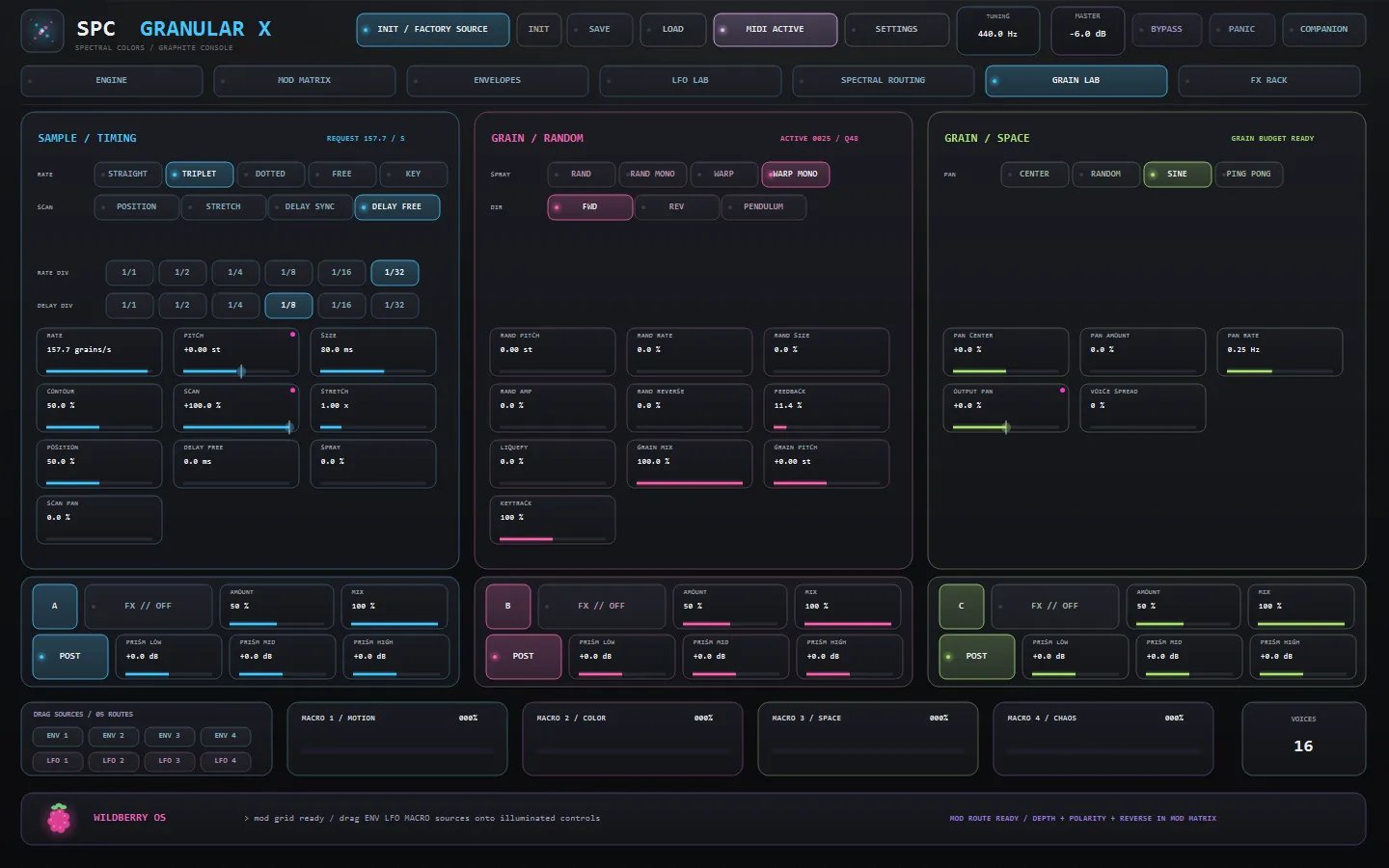Set pan mode to Center

[1035, 175]
